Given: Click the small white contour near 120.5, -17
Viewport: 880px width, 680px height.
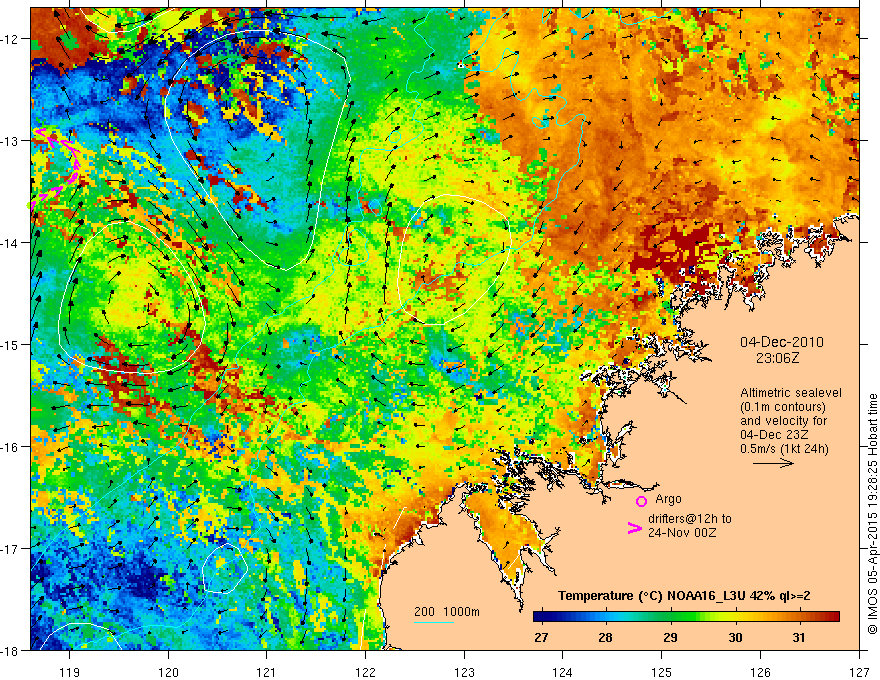Looking at the screenshot, I should point(224,568).
